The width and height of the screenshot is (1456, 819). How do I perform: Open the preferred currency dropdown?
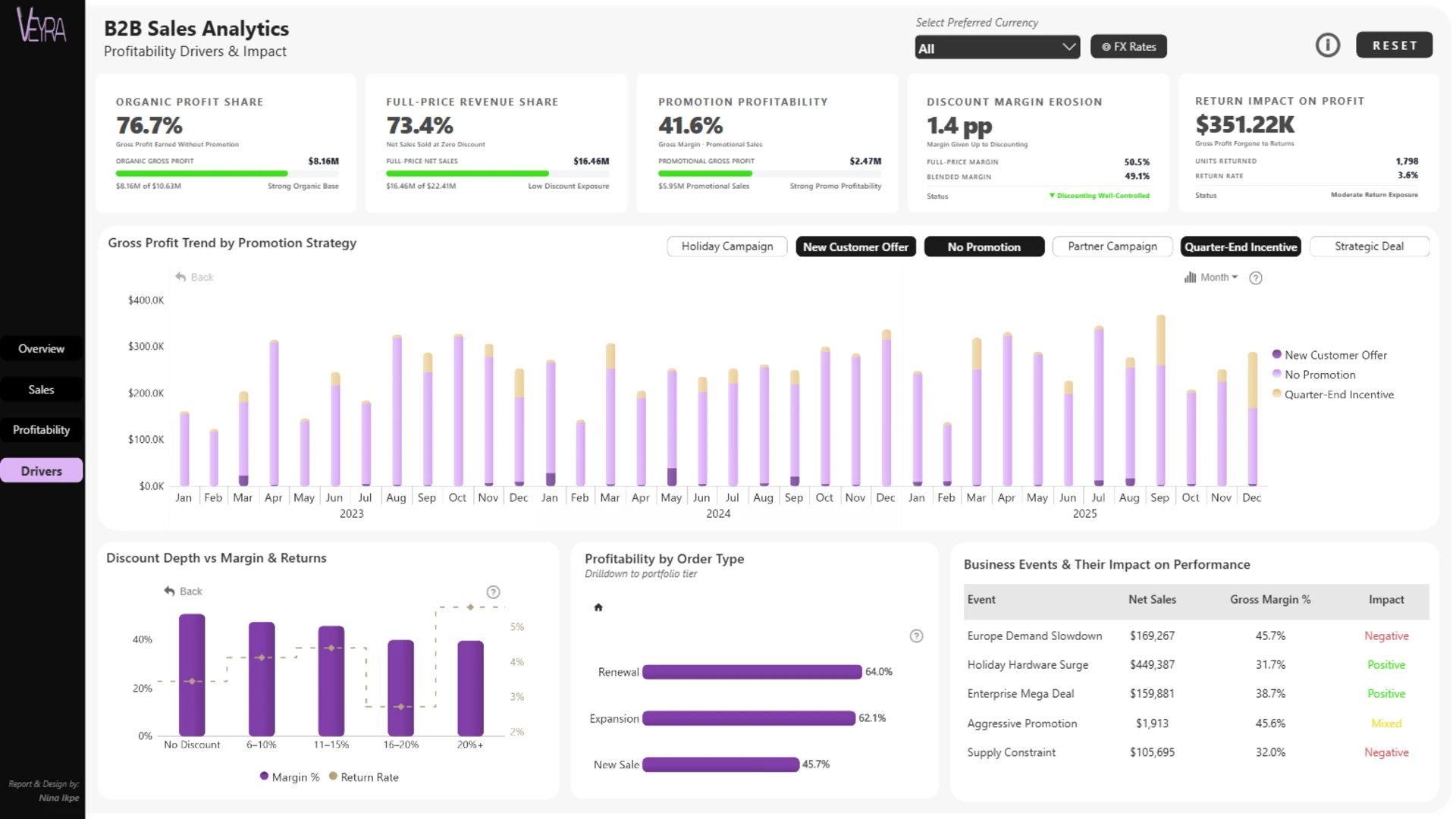pyautogui.click(x=997, y=48)
